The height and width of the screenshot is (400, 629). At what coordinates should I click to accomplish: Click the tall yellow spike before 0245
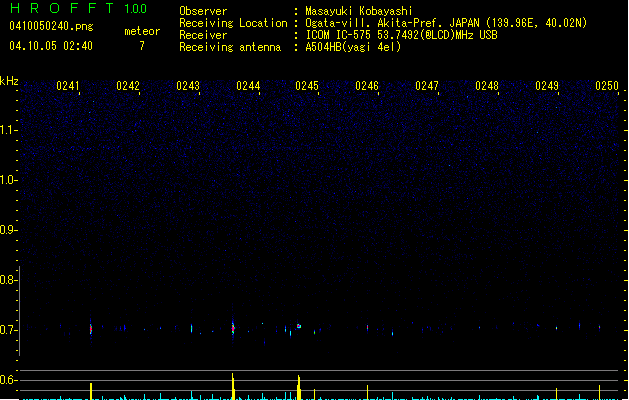[299, 387]
